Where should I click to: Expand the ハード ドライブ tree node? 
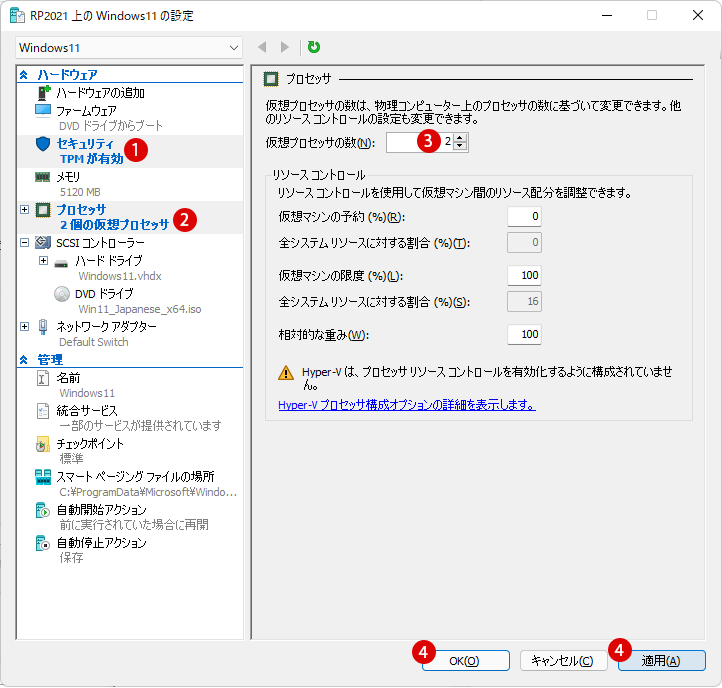(x=43, y=261)
